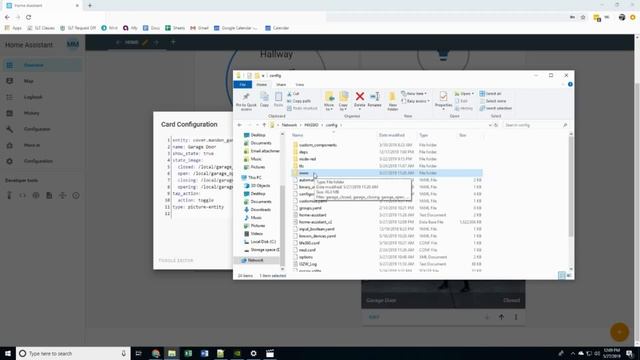Screen dimensions: 640x360
Task: Select the known_devices.yaml file
Action: tap(317, 236)
